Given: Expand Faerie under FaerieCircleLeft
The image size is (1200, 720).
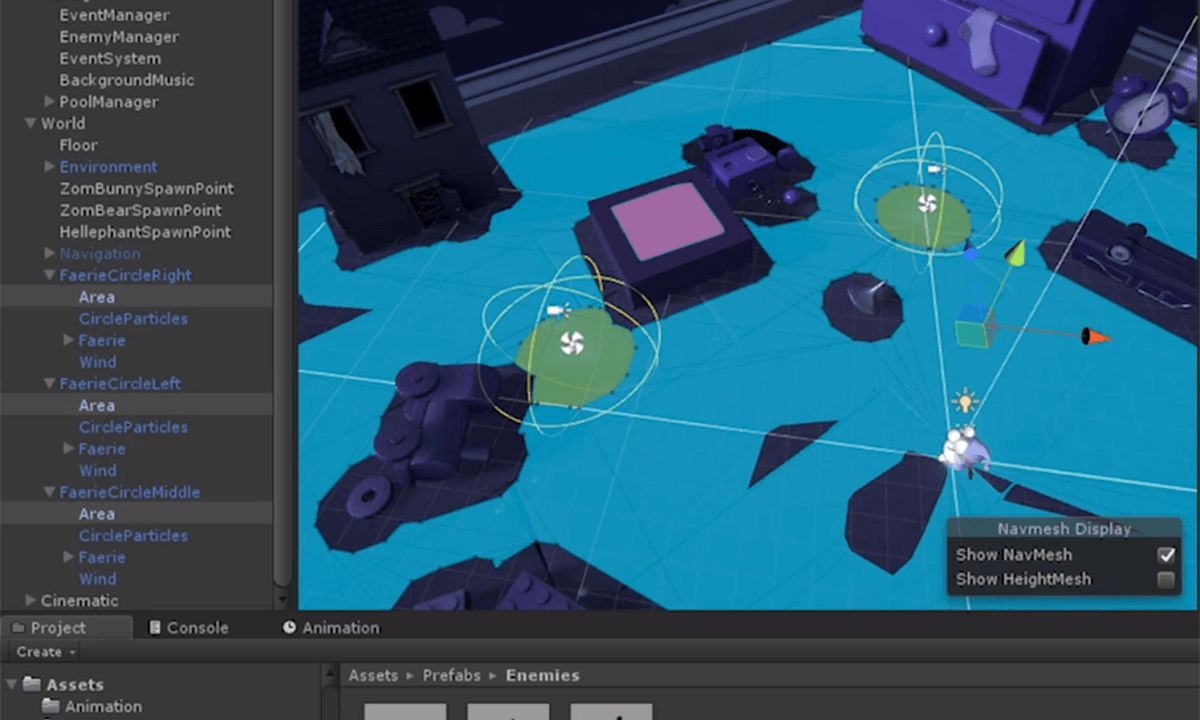Looking at the screenshot, I should click(x=68, y=449).
